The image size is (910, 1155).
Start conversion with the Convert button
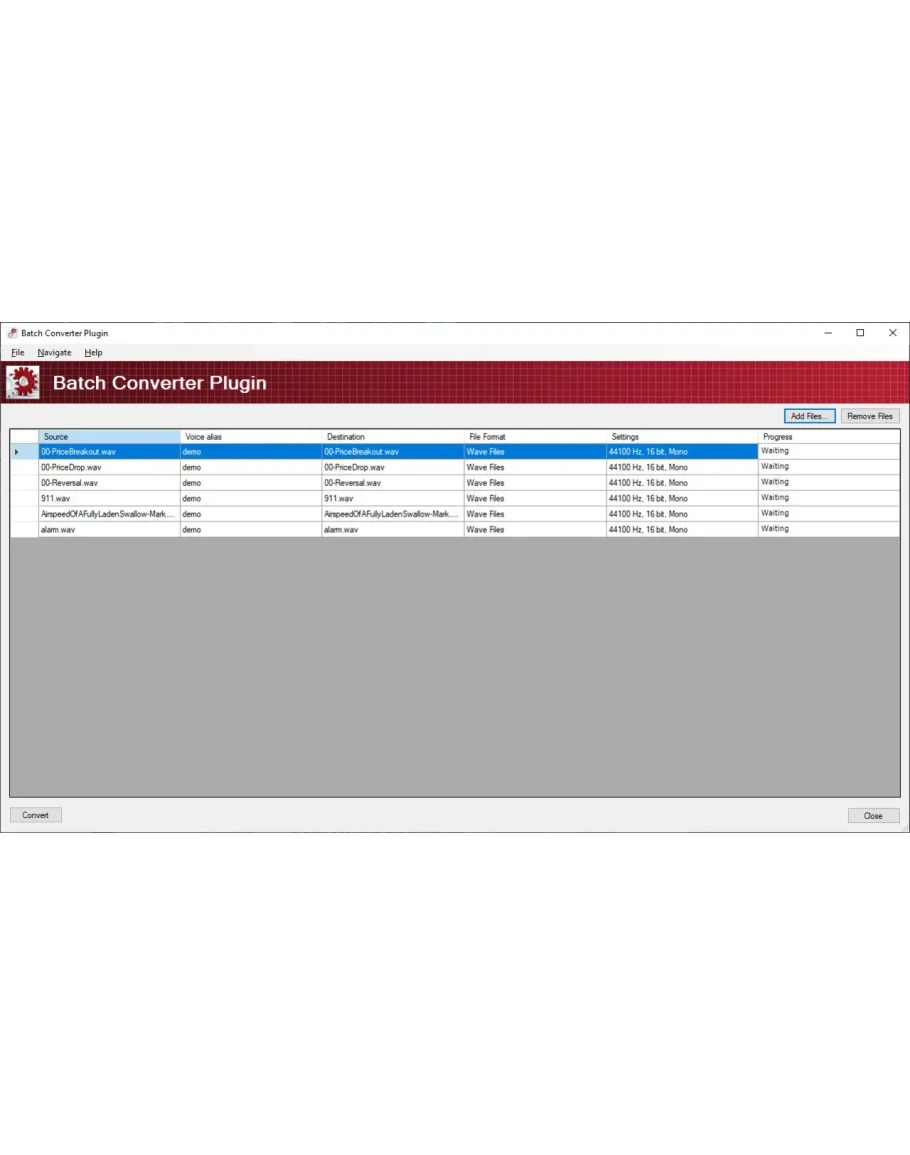pyautogui.click(x=36, y=815)
